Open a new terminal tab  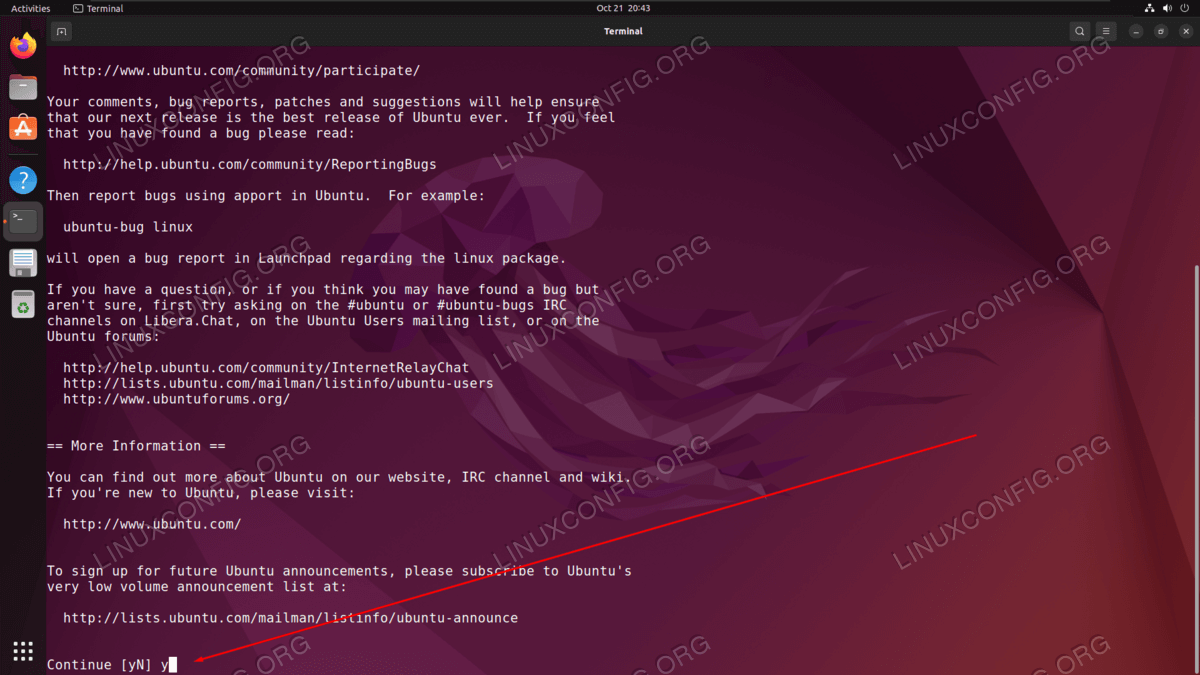click(x=61, y=32)
